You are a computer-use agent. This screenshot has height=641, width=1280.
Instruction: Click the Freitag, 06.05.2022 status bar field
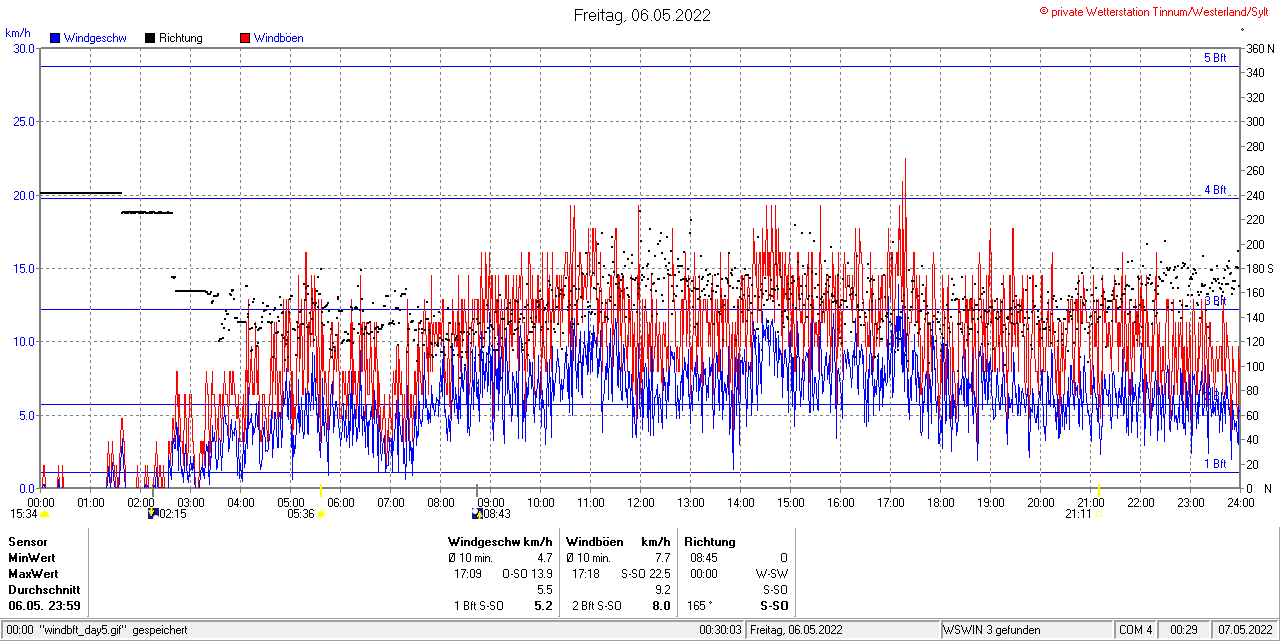point(843,630)
